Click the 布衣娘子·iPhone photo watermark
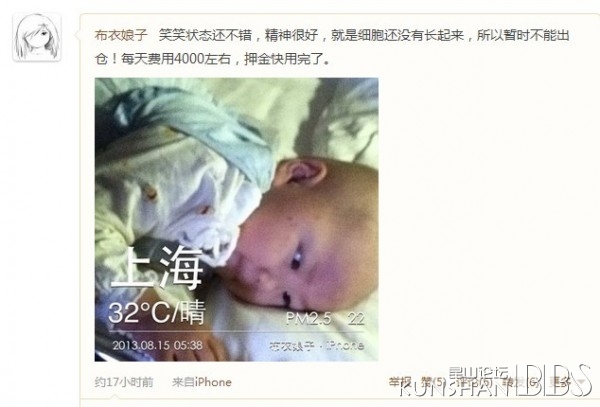This screenshot has width=600, height=407. [x=316, y=346]
